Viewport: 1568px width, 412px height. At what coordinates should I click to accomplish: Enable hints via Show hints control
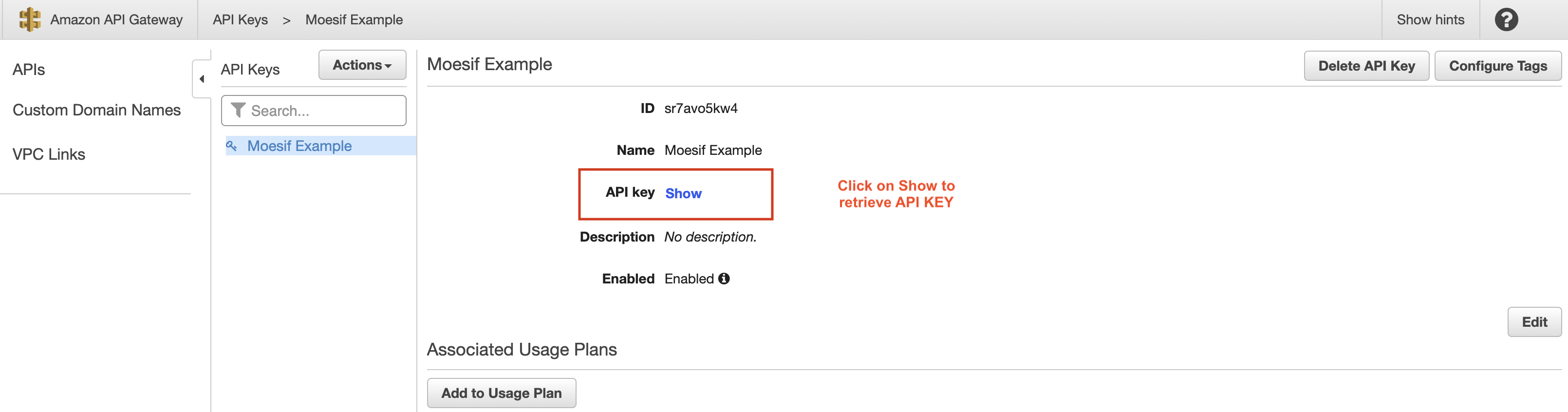[x=1430, y=19]
